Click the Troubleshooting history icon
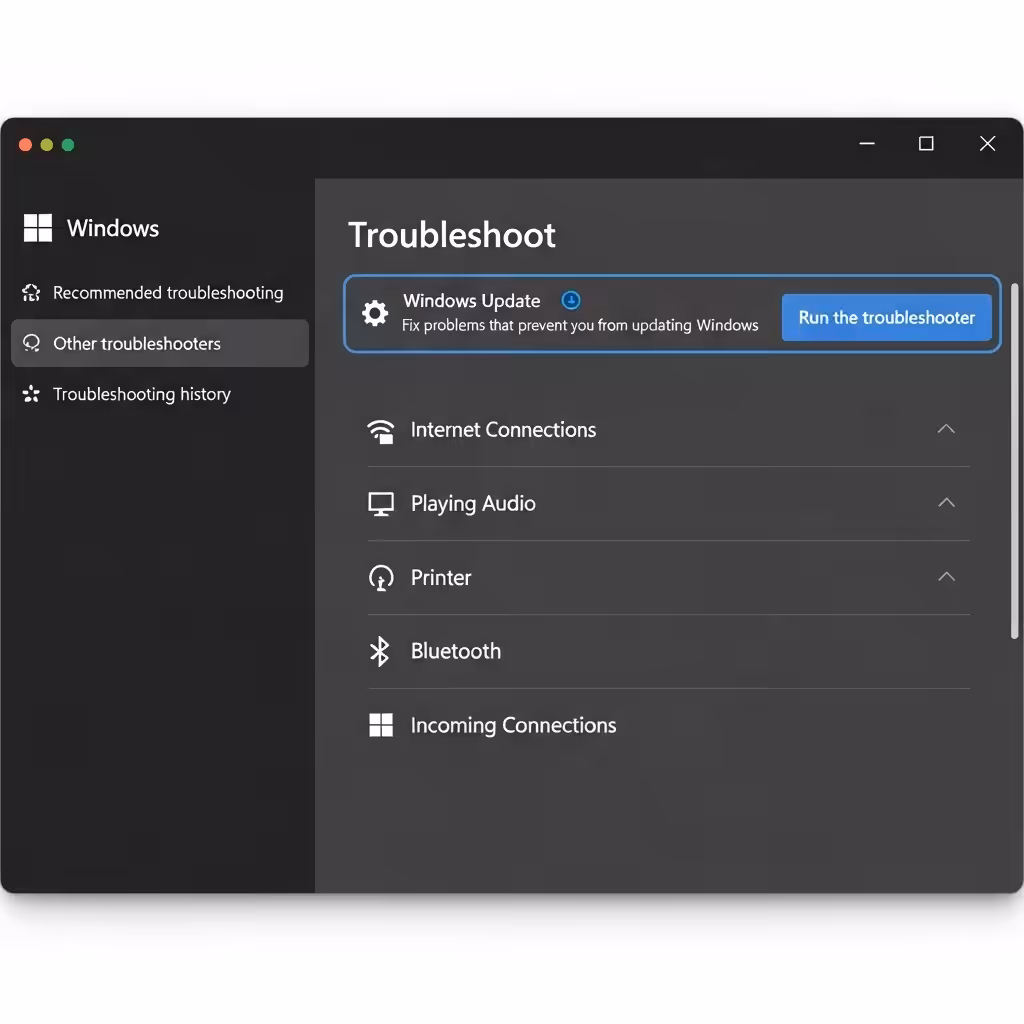This screenshot has width=1024, height=1024. coord(31,394)
